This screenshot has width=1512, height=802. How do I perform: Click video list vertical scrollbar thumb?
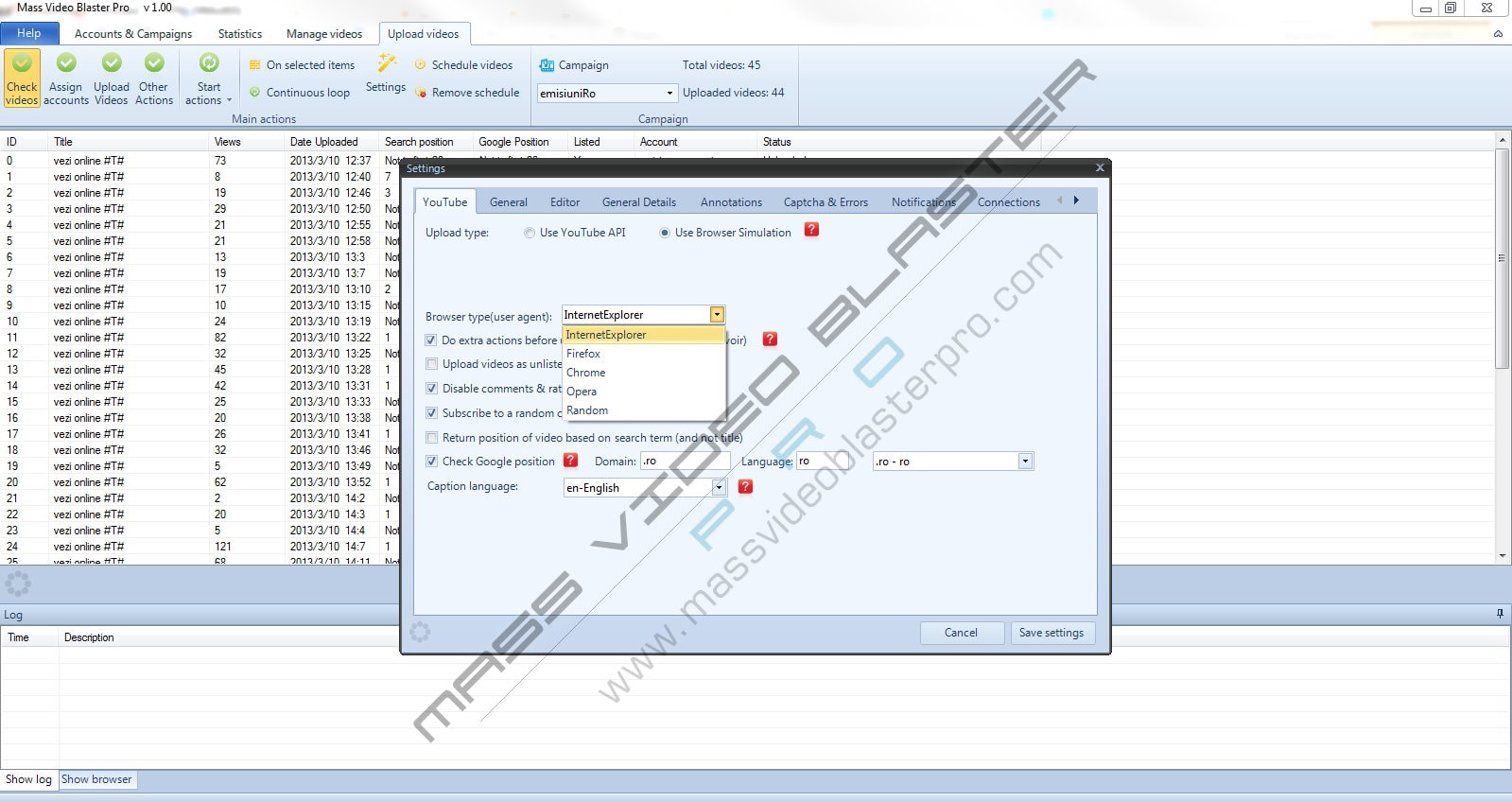pos(1502,257)
